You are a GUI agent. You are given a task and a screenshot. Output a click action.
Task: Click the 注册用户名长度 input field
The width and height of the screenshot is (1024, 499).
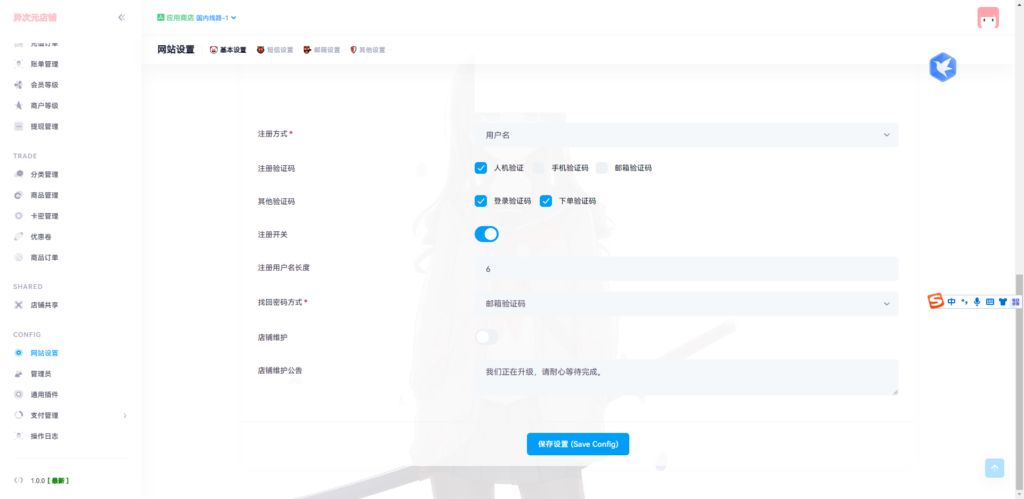(686, 269)
